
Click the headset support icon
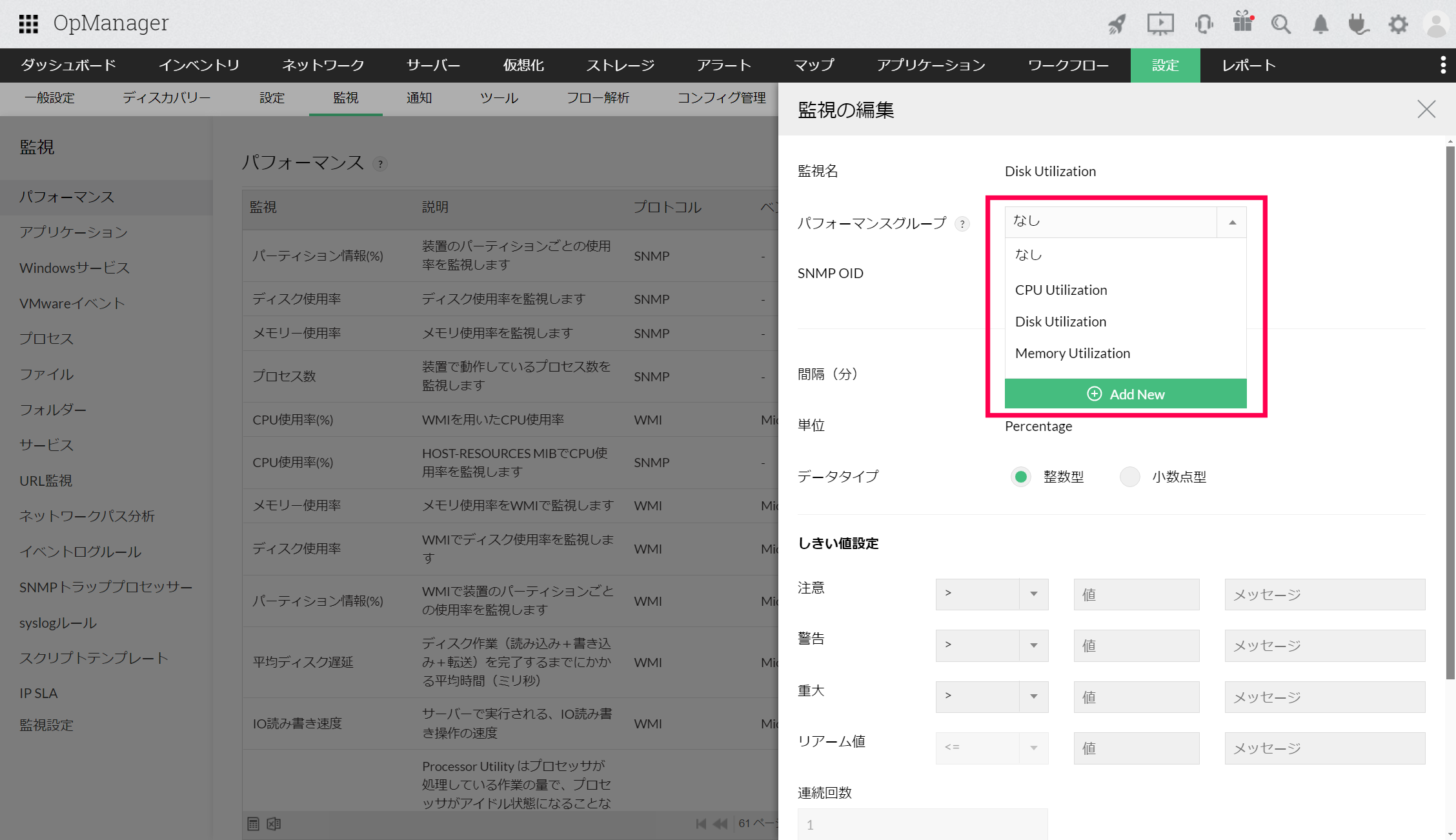pyautogui.click(x=1203, y=25)
